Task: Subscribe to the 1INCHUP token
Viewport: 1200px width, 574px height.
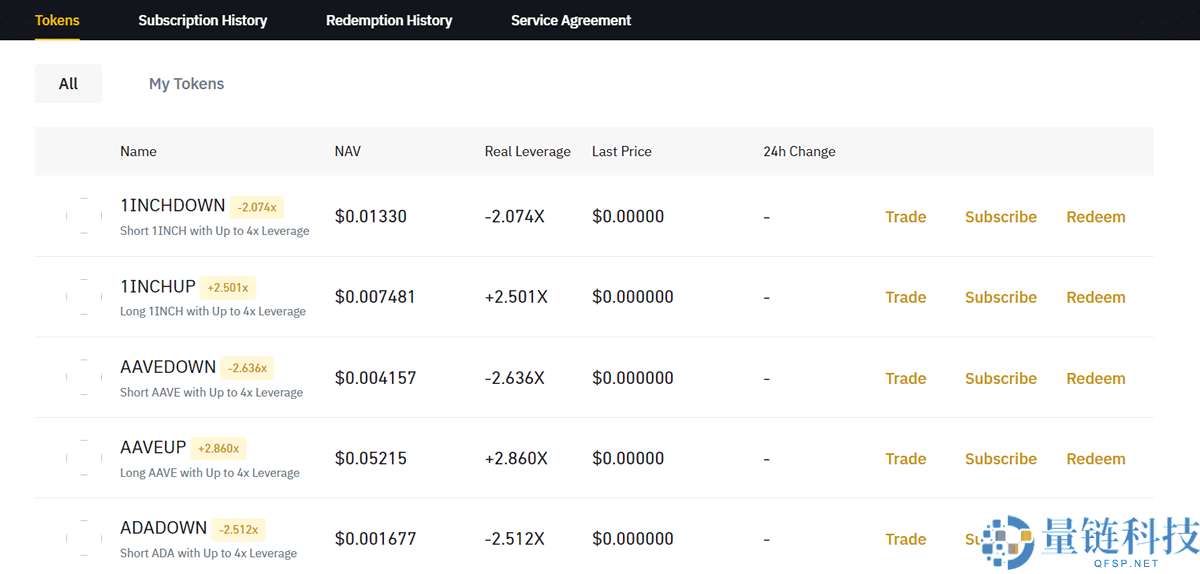Action: [1000, 297]
